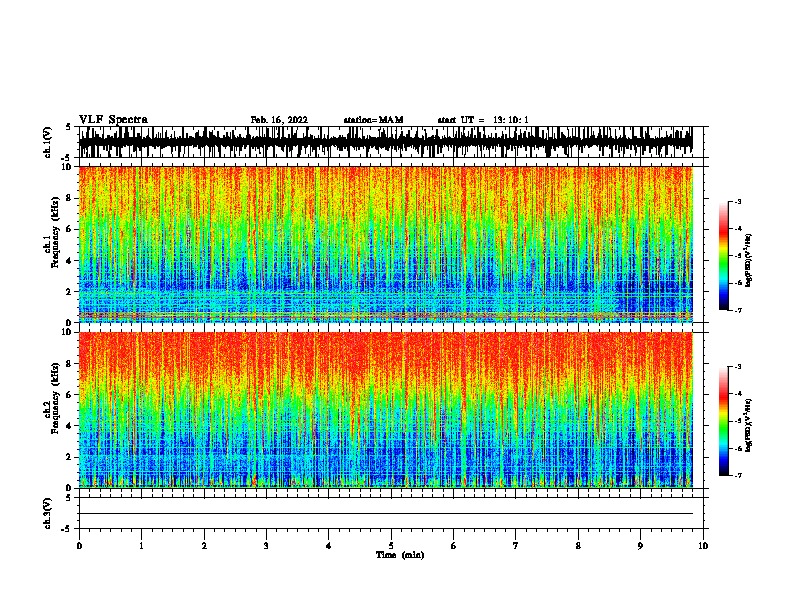The image size is (792, 612).
Task: Click the flat ch.3 signal trace
Action: point(385,514)
